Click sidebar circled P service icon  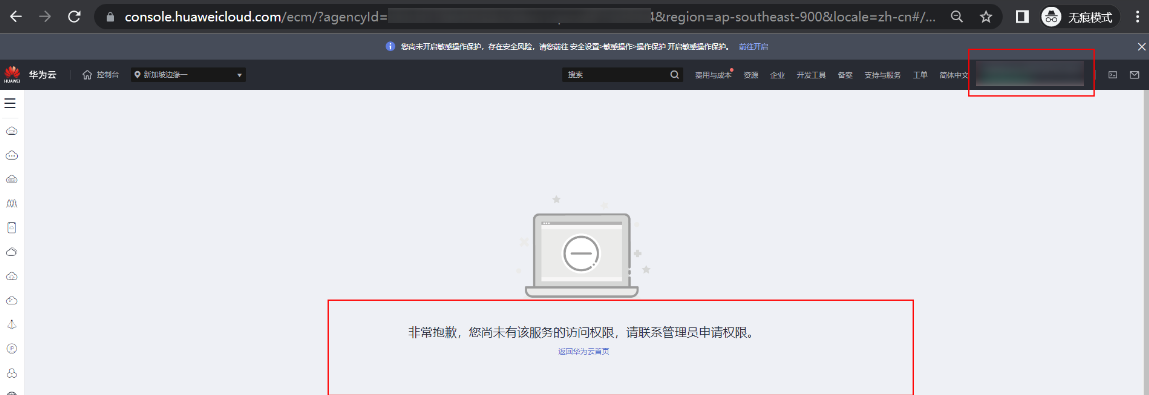[x=11, y=349]
